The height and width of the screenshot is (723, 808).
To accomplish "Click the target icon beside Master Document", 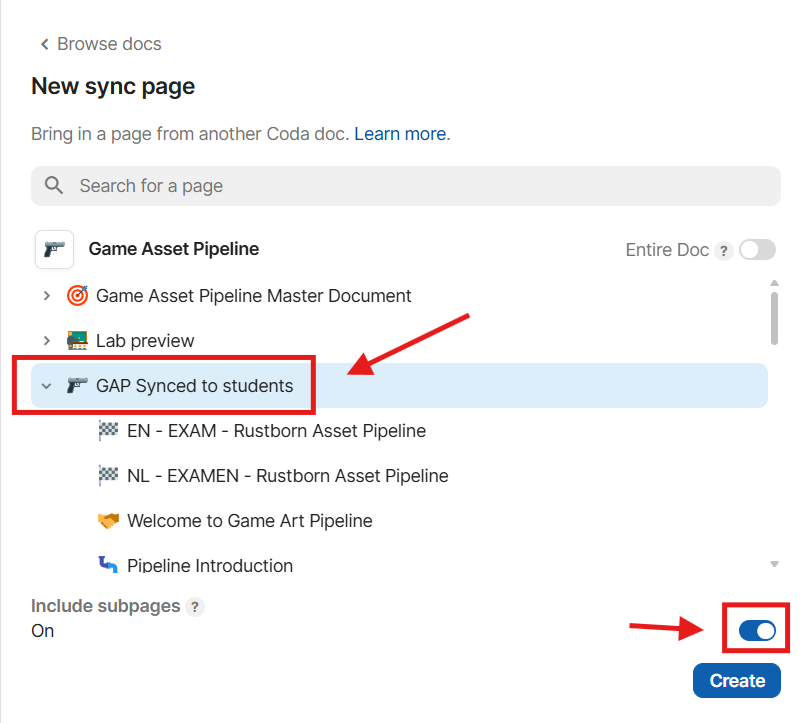I will click(x=77, y=296).
